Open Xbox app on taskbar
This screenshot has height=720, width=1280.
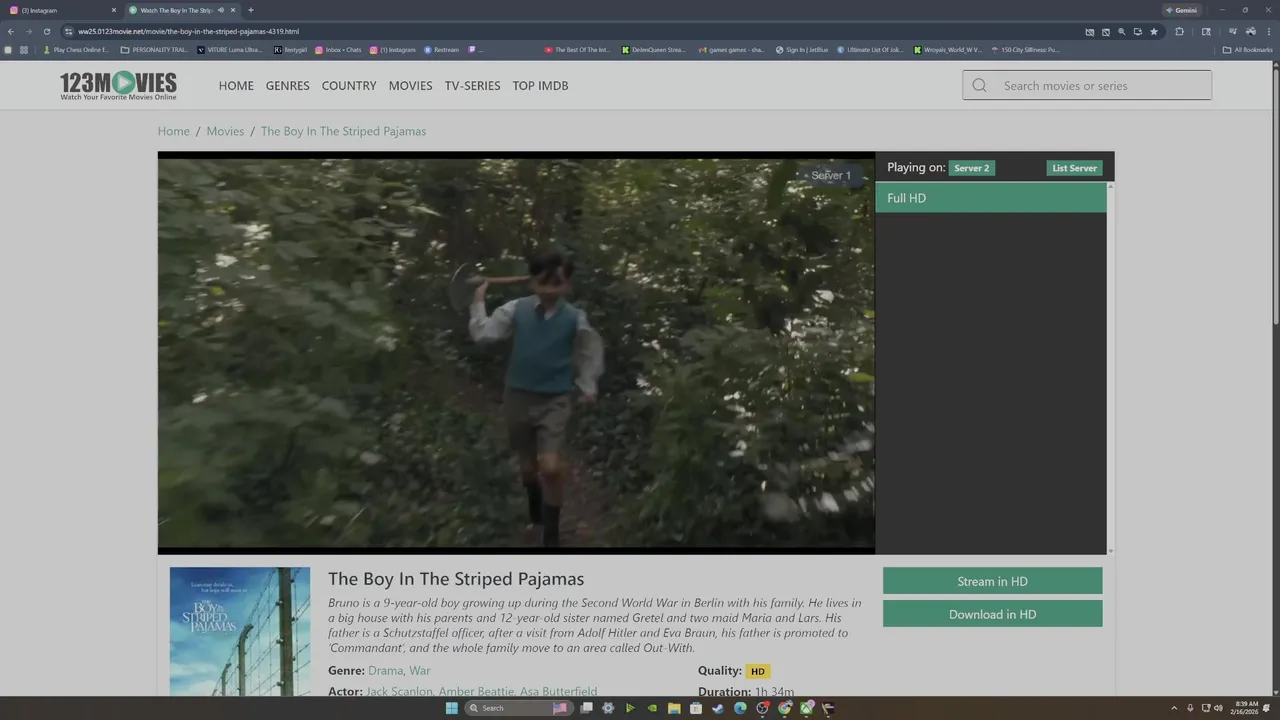pyautogui.click(x=806, y=708)
